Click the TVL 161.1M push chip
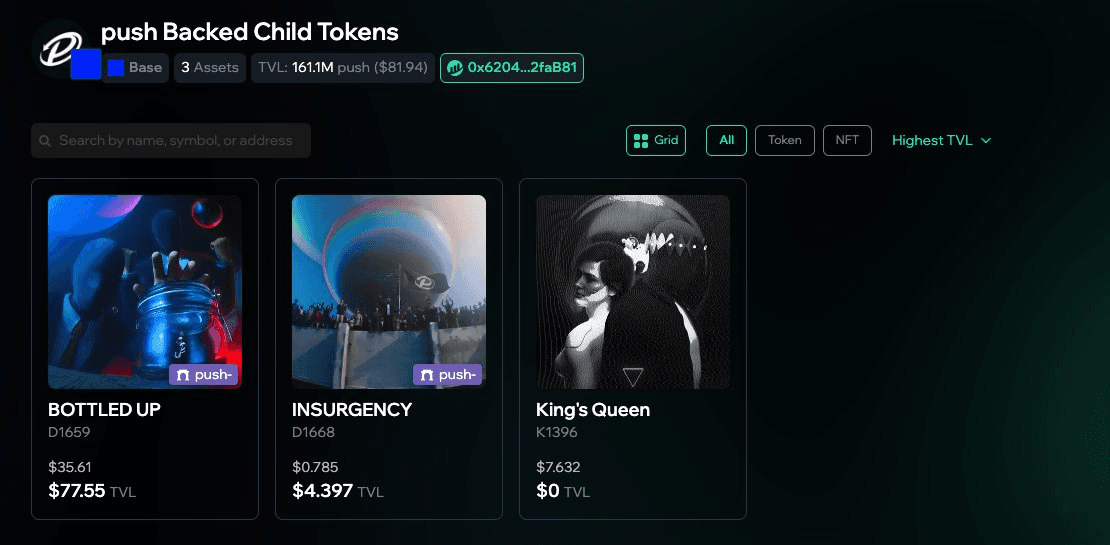The height and width of the screenshot is (545, 1110). click(342, 68)
